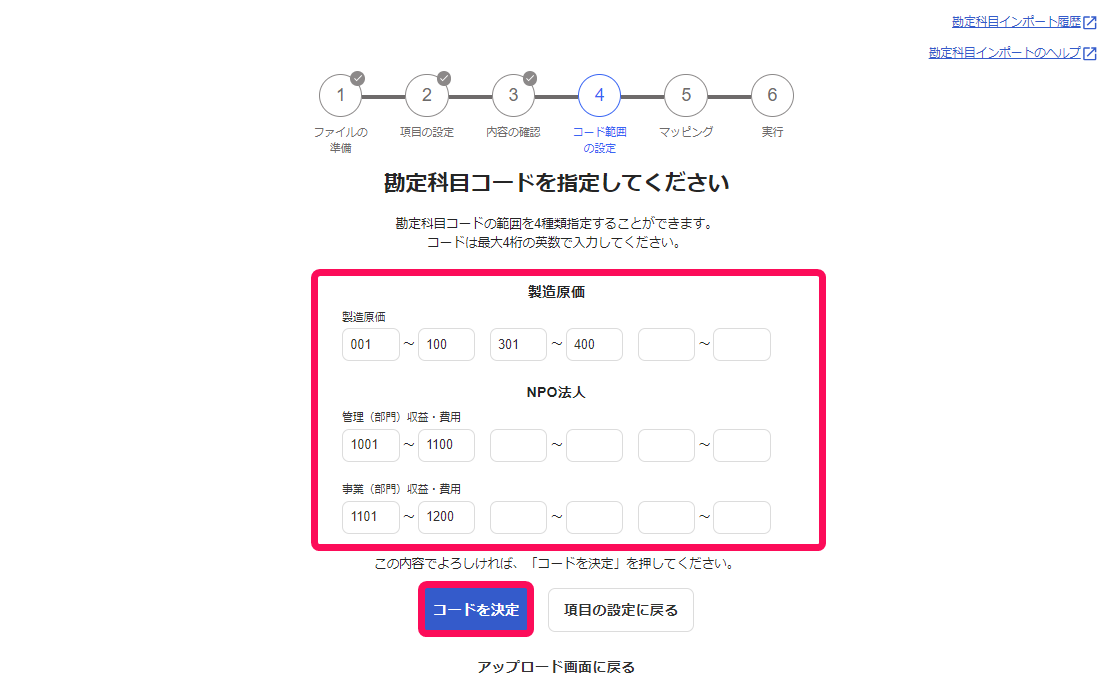Click the コードを決定 button

[476, 610]
